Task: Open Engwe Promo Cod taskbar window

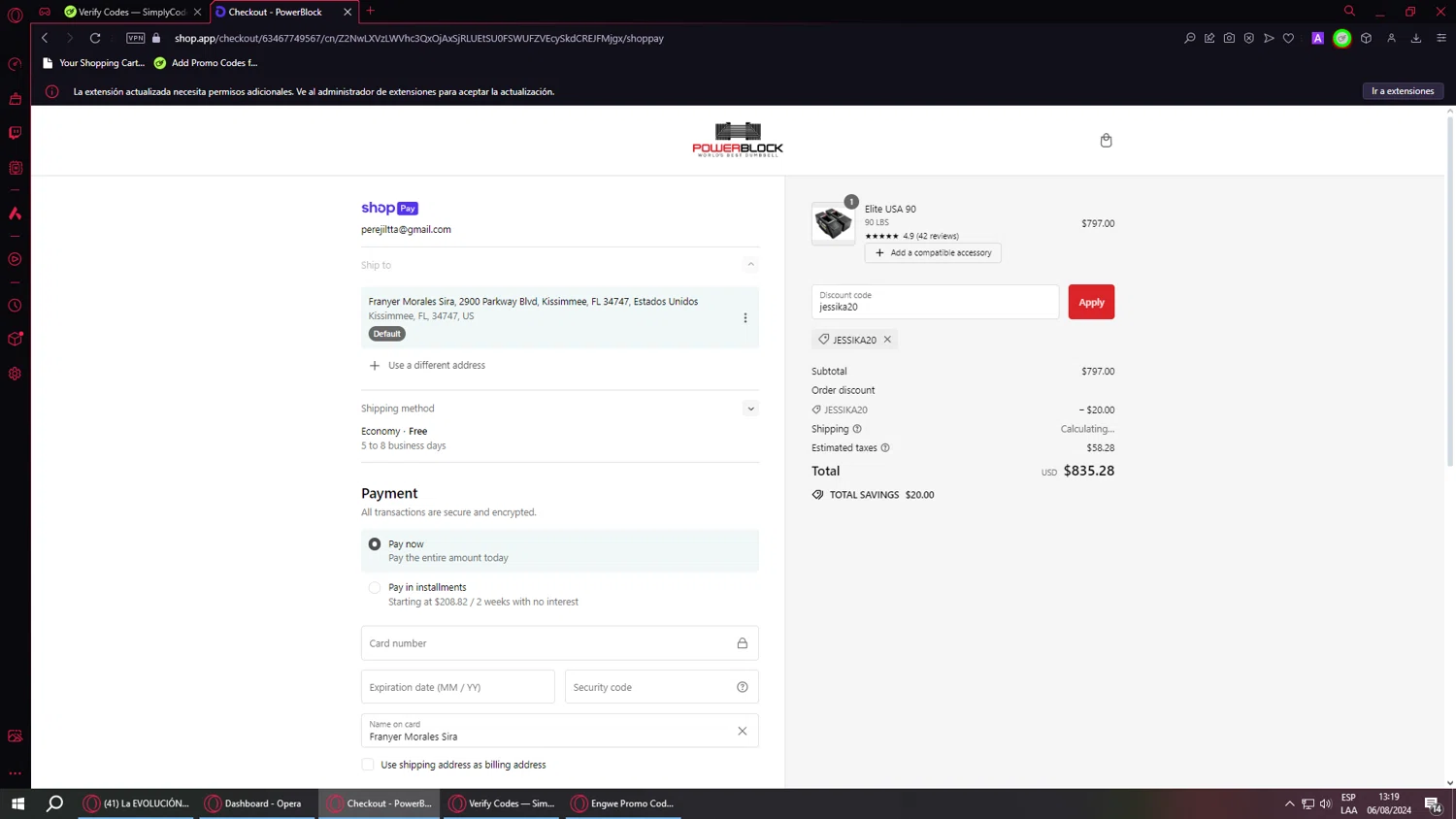Action: pyautogui.click(x=623, y=803)
